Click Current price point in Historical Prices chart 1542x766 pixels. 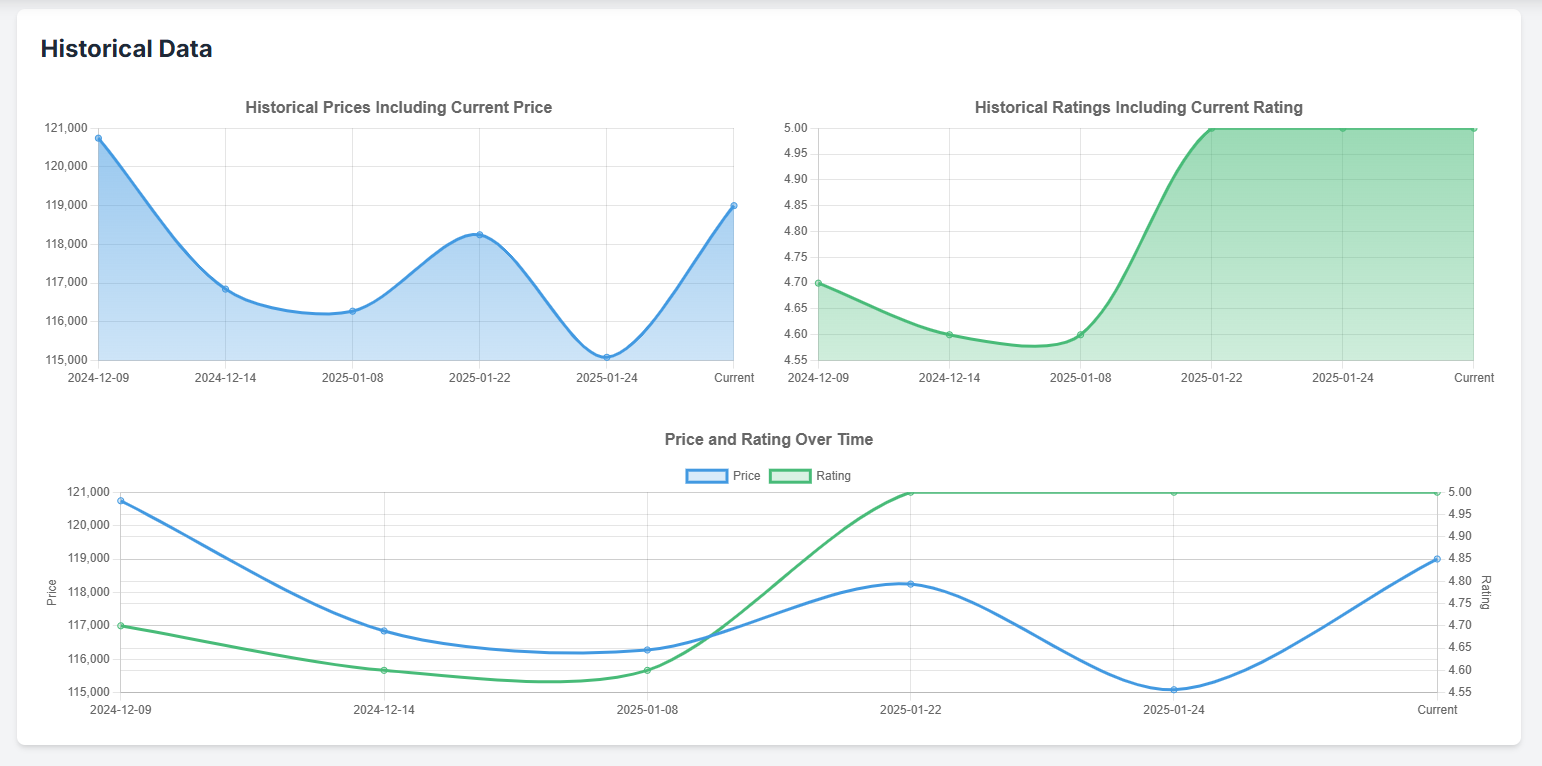point(733,205)
